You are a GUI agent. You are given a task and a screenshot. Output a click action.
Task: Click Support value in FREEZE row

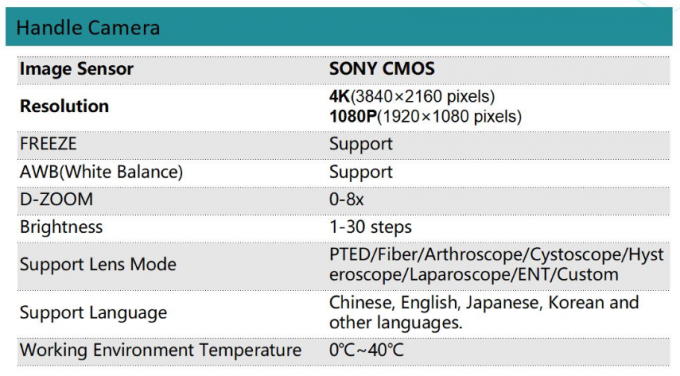point(361,144)
